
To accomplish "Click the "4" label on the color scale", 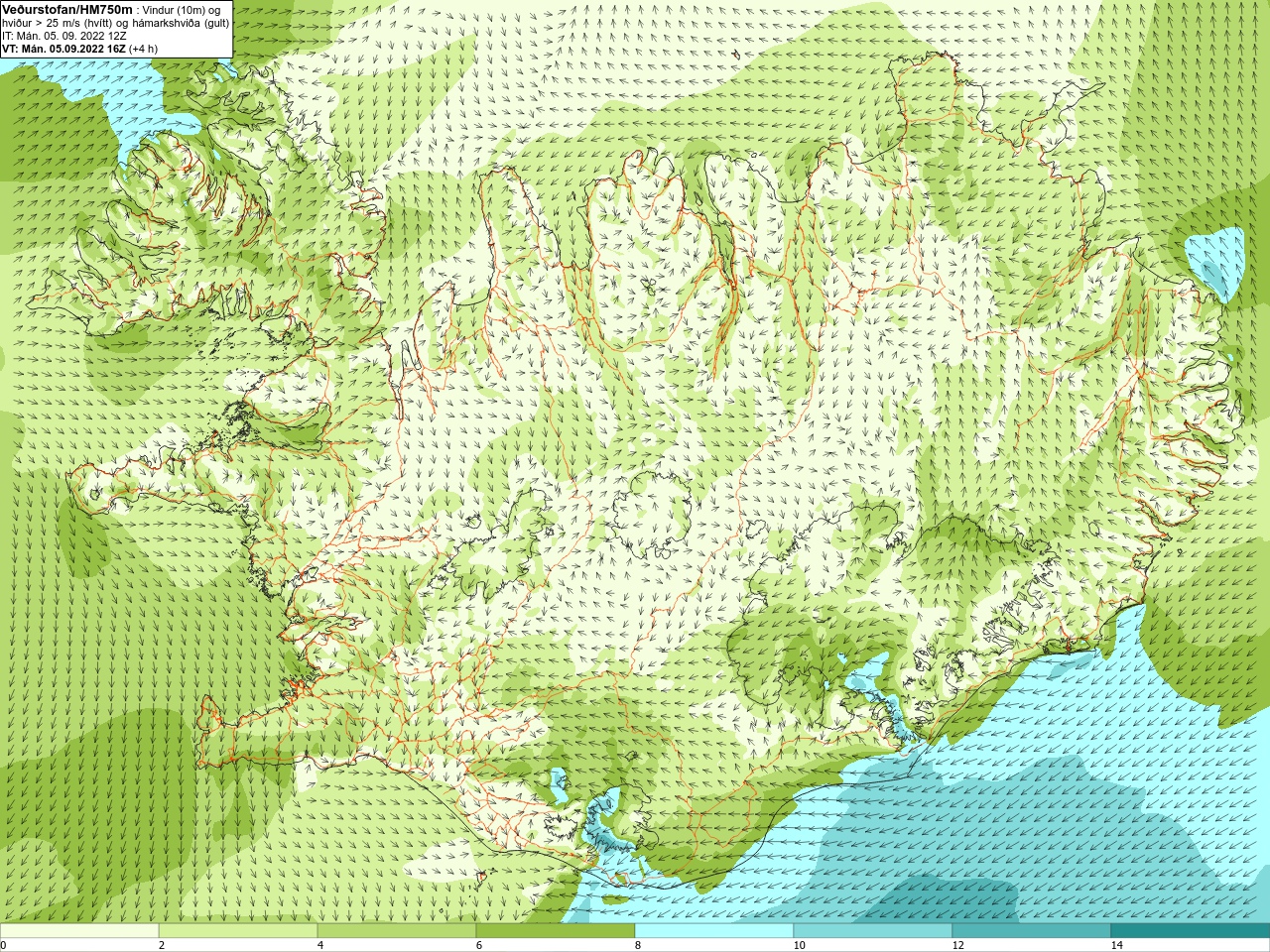I will pos(320,945).
